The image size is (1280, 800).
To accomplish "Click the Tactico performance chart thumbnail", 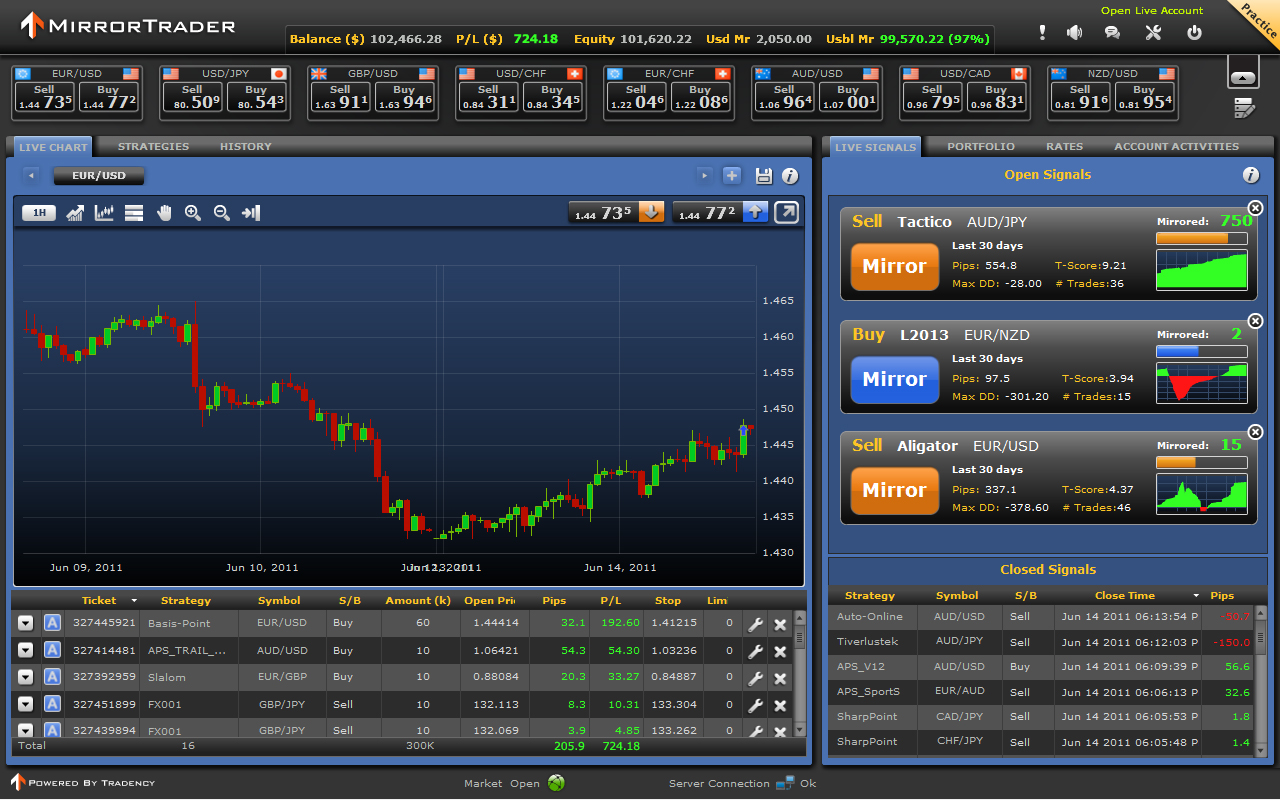I will (x=1202, y=270).
